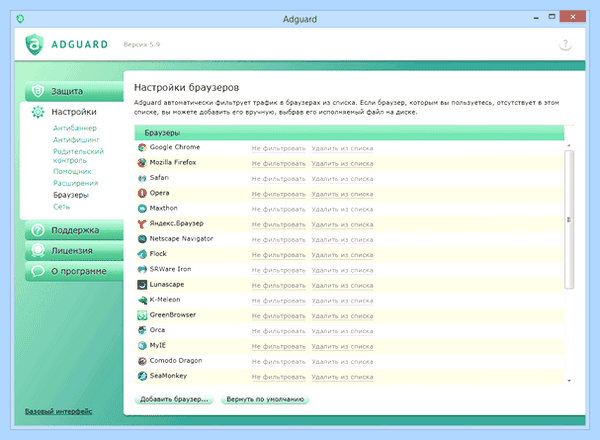
Task: Click the Mozilla Firefox browser icon
Action: click(x=142, y=163)
